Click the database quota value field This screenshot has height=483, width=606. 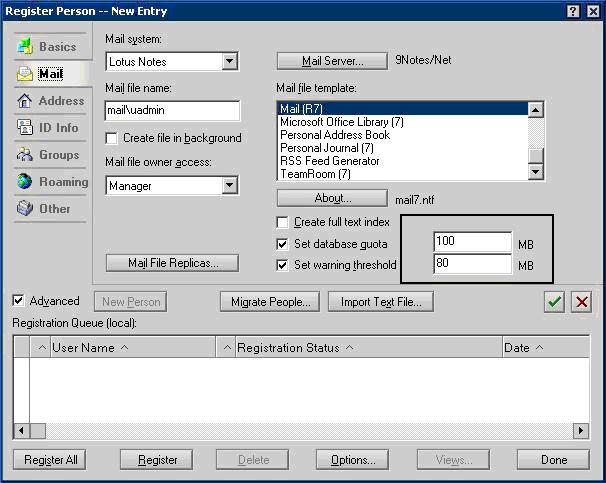click(x=472, y=242)
